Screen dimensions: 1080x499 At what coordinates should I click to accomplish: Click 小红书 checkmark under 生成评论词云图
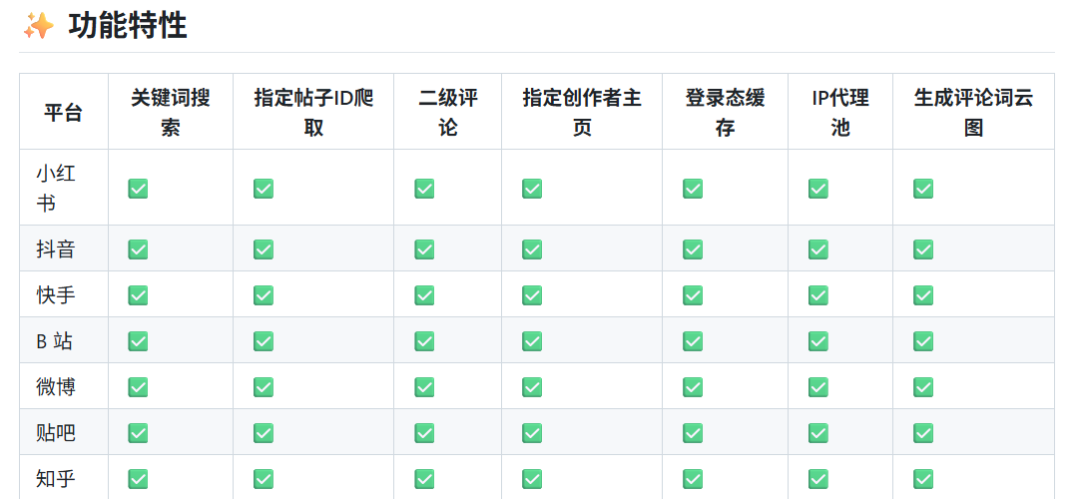click(923, 188)
